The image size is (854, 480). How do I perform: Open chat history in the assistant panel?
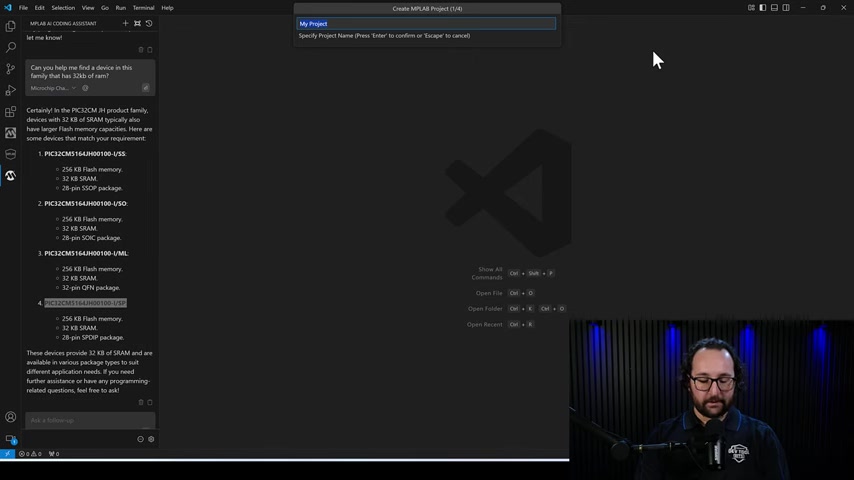coord(149,23)
